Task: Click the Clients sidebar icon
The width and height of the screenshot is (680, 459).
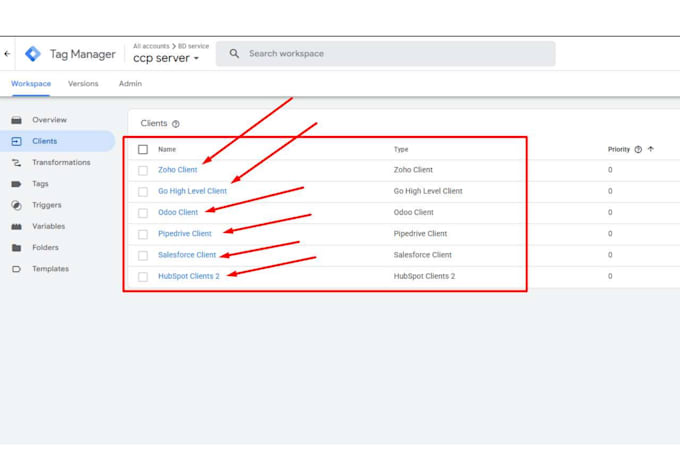Action: pyautogui.click(x=16, y=141)
